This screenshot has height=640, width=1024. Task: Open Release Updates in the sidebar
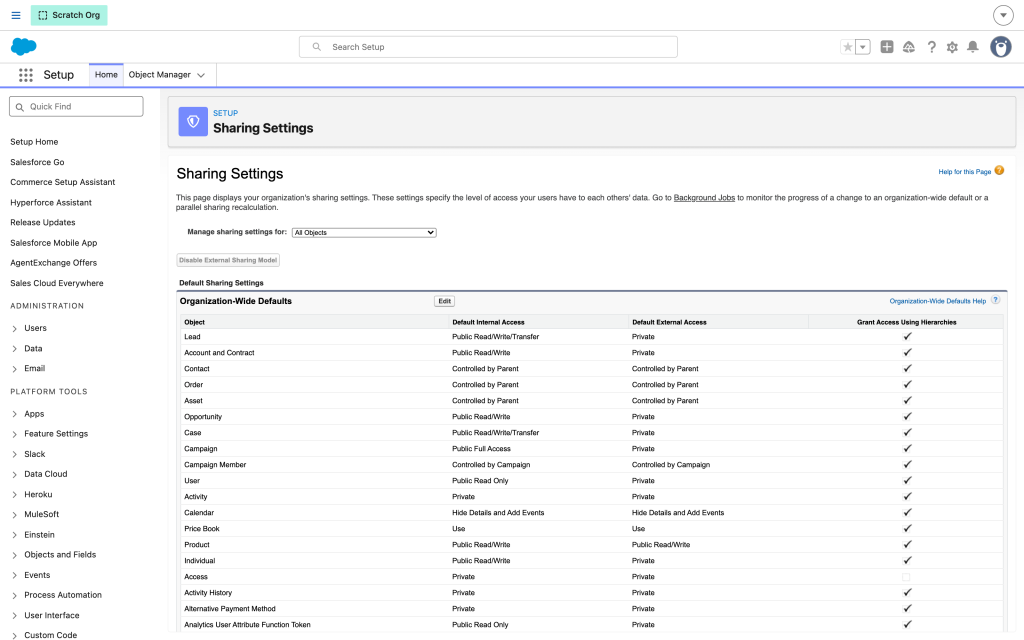coord(42,222)
